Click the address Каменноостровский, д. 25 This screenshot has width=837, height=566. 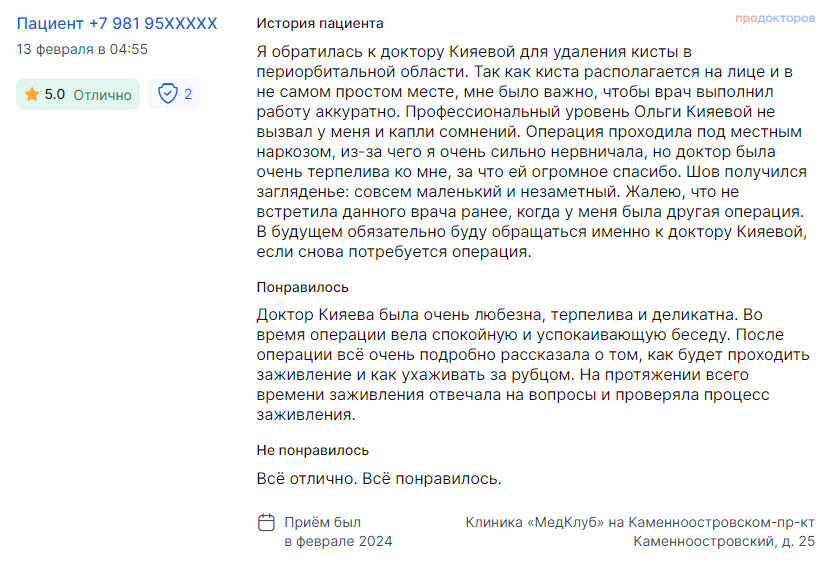pyautogui.click(x=724, y=541)
